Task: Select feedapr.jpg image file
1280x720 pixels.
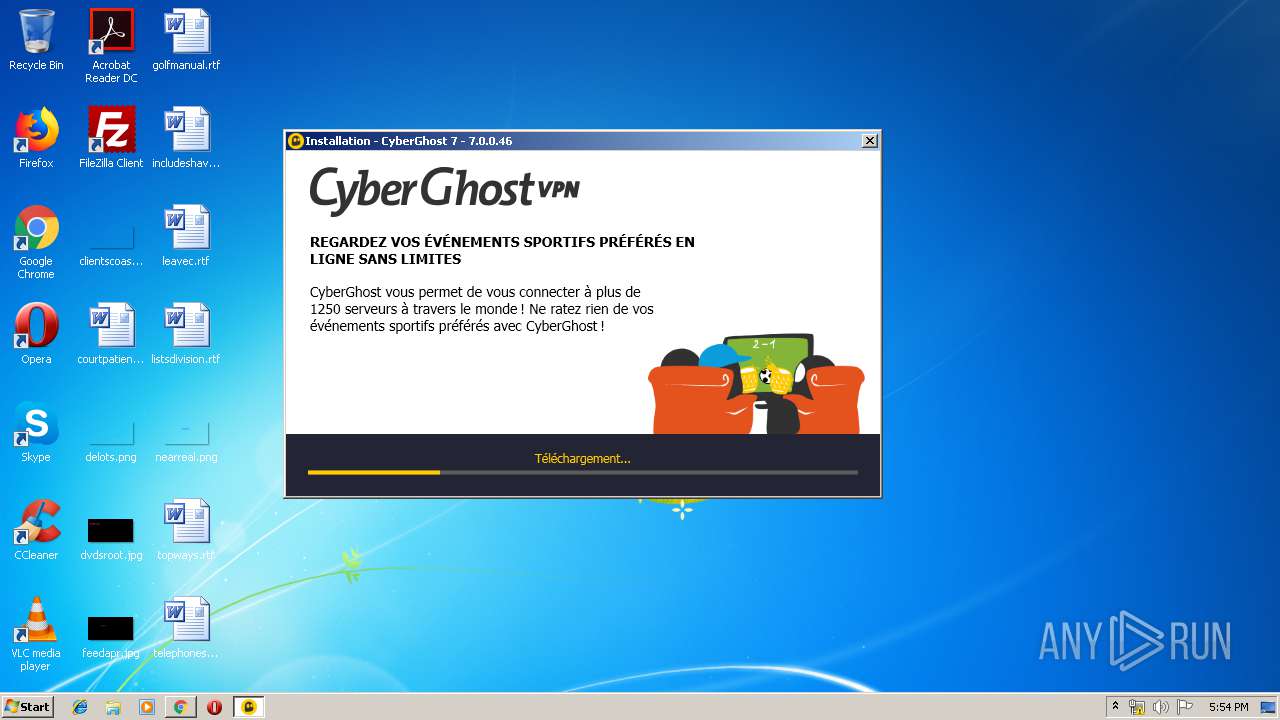Action: [111, 636]
